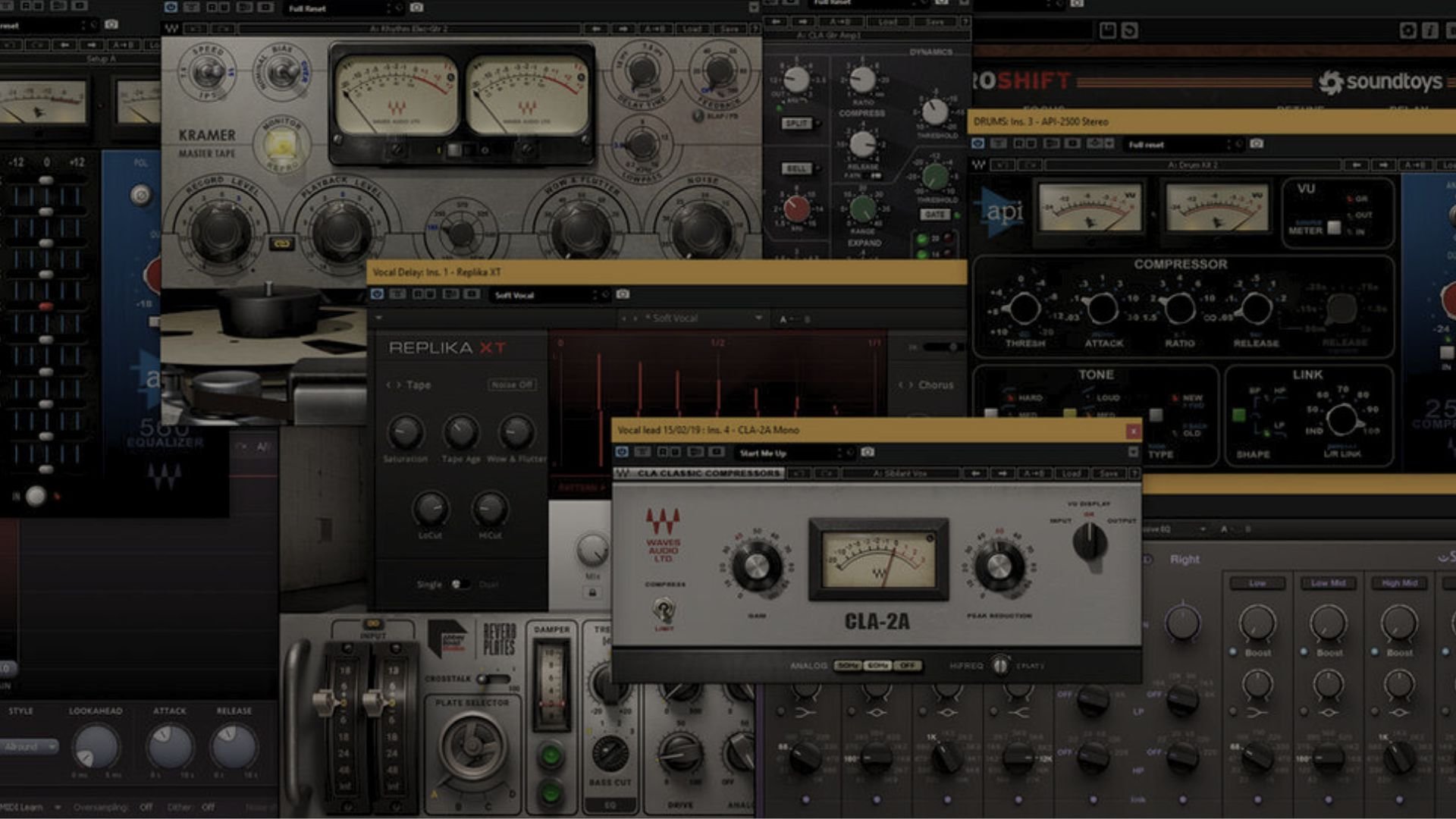Image resolution: width=1456 pixels, height=819 pixels.
Task: Click the next preset arrow in CLA-2A toolbar
Action: 1003,473
